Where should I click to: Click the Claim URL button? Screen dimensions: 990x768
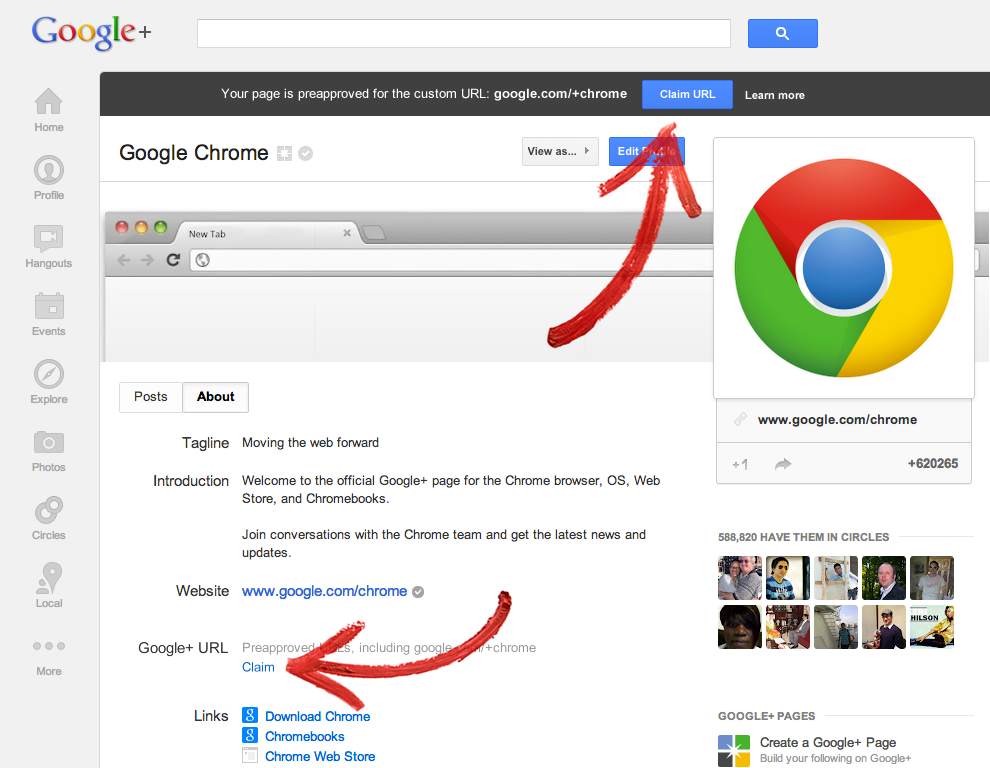click(x=687, y=94)
